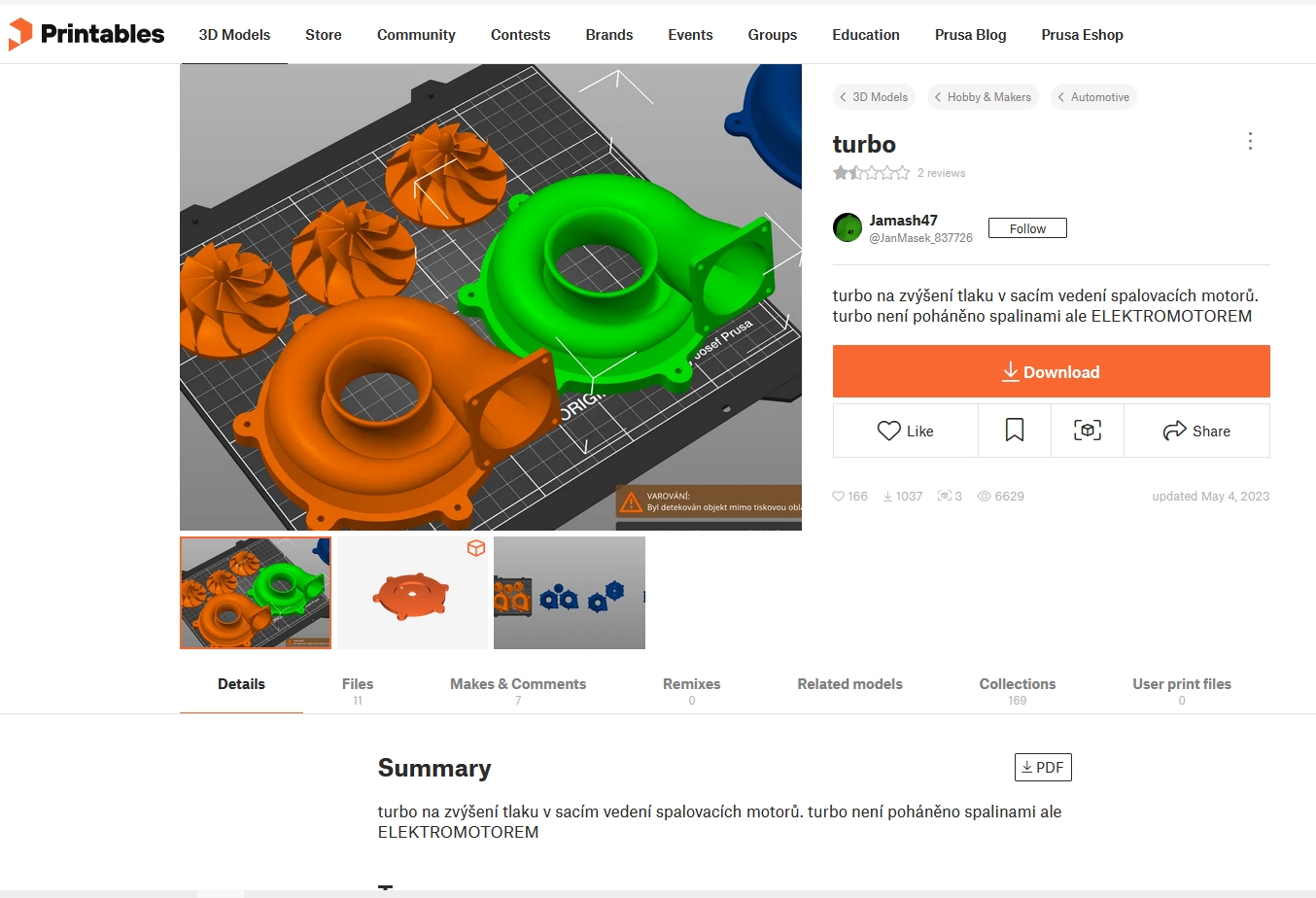The image size is (1316, 898).
Task: Switch to the Files tab
Action: point(358,690)
